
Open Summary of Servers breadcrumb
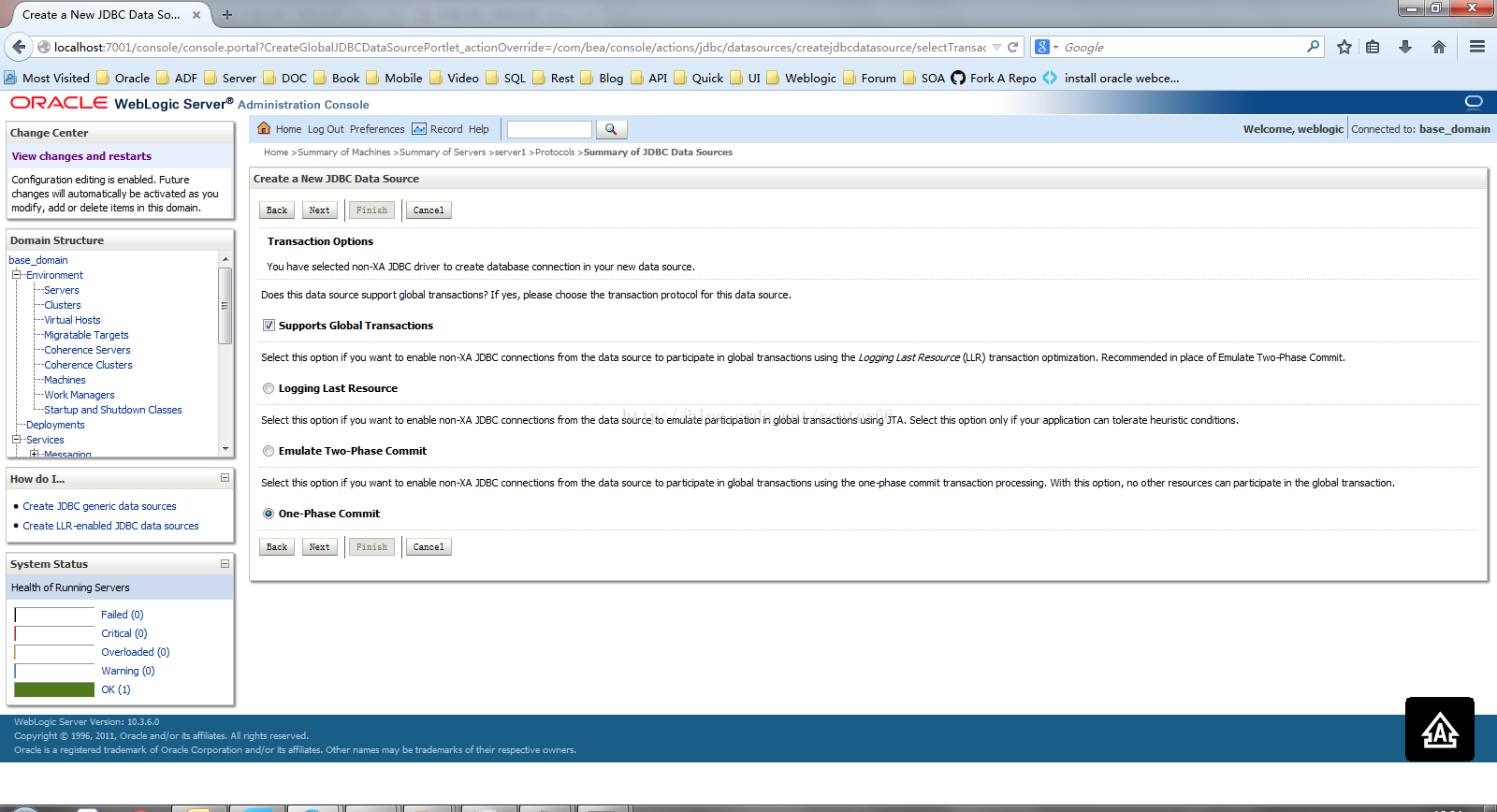tap(443, 152)
